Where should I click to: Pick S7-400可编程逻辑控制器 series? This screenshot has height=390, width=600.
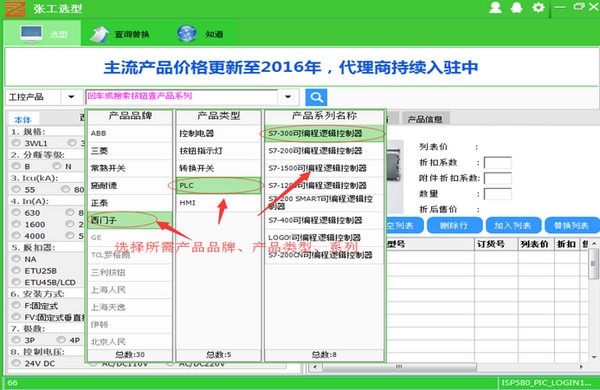coord(324,220)
